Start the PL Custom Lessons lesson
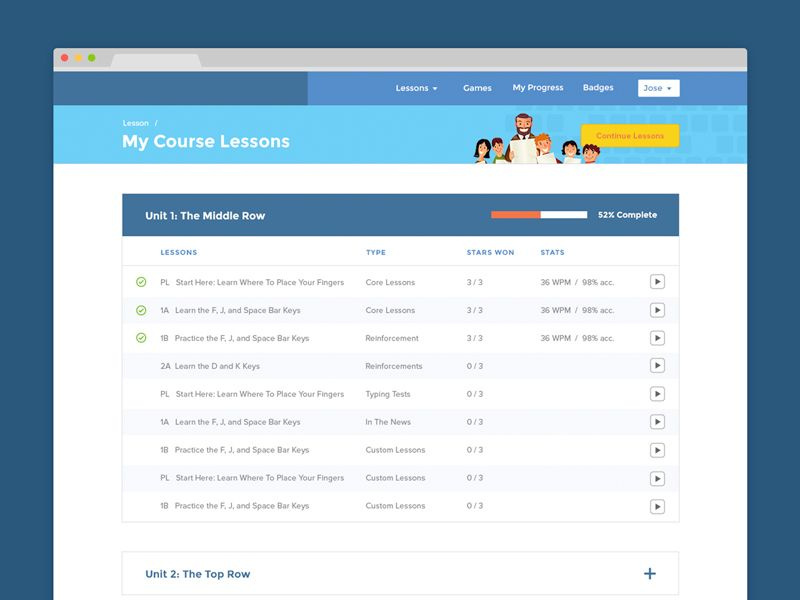Screen dimensions: 800x600 [x=658, y=478]
